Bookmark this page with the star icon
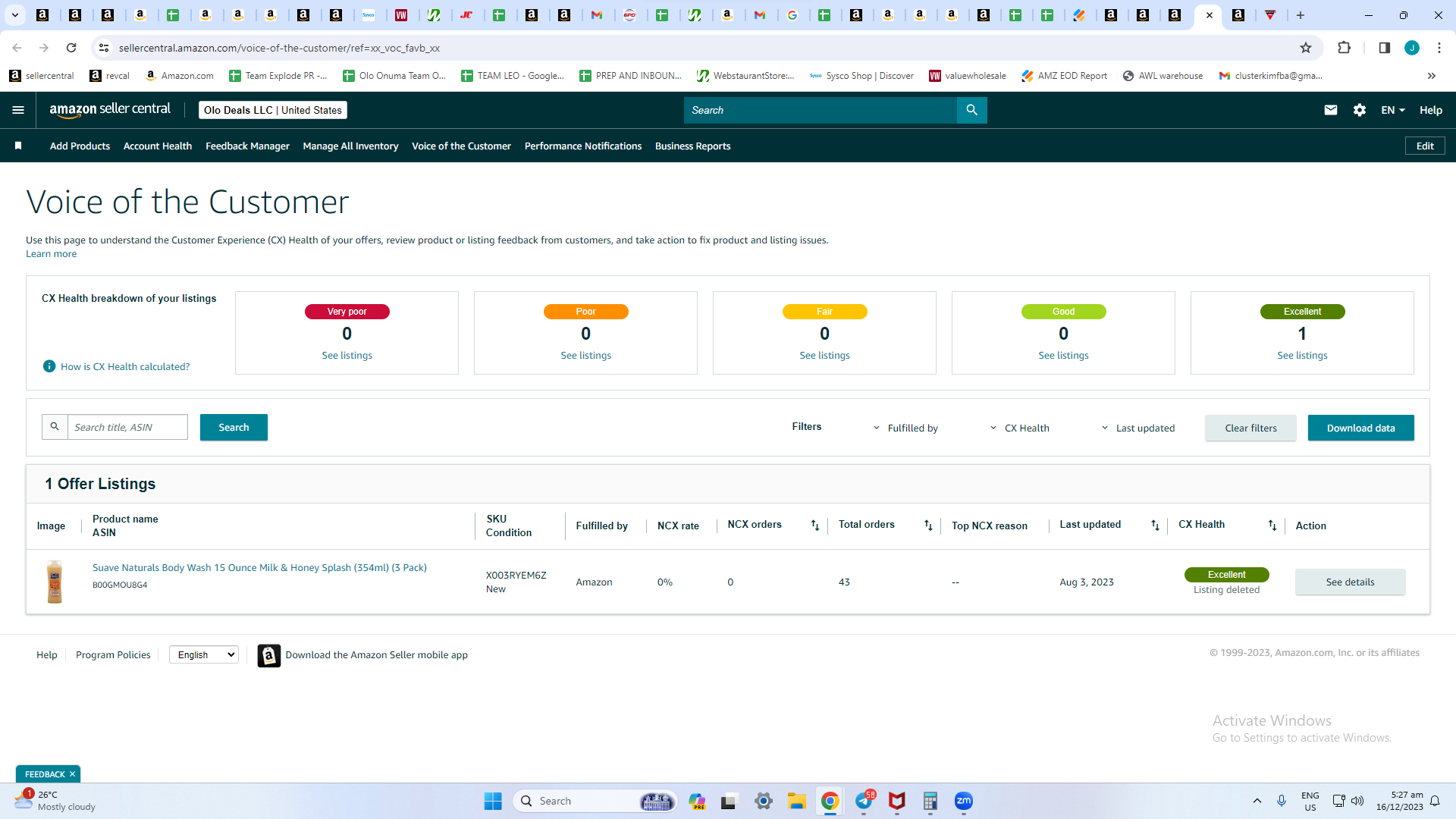 [x=1306, y=48]
